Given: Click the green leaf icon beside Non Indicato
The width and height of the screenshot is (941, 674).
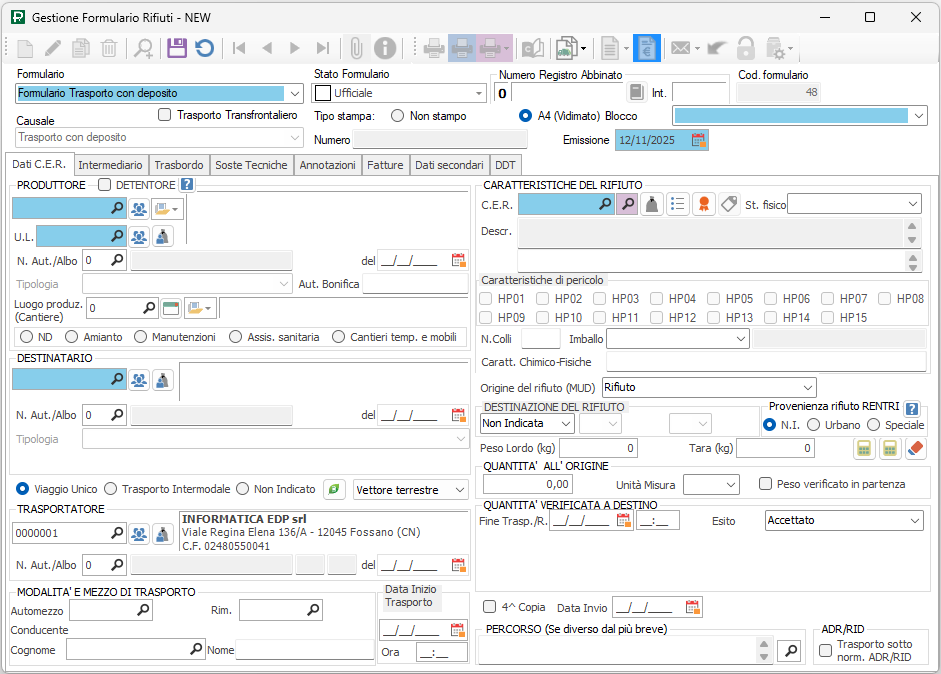Looking at the screenshot, I should 335,489.
